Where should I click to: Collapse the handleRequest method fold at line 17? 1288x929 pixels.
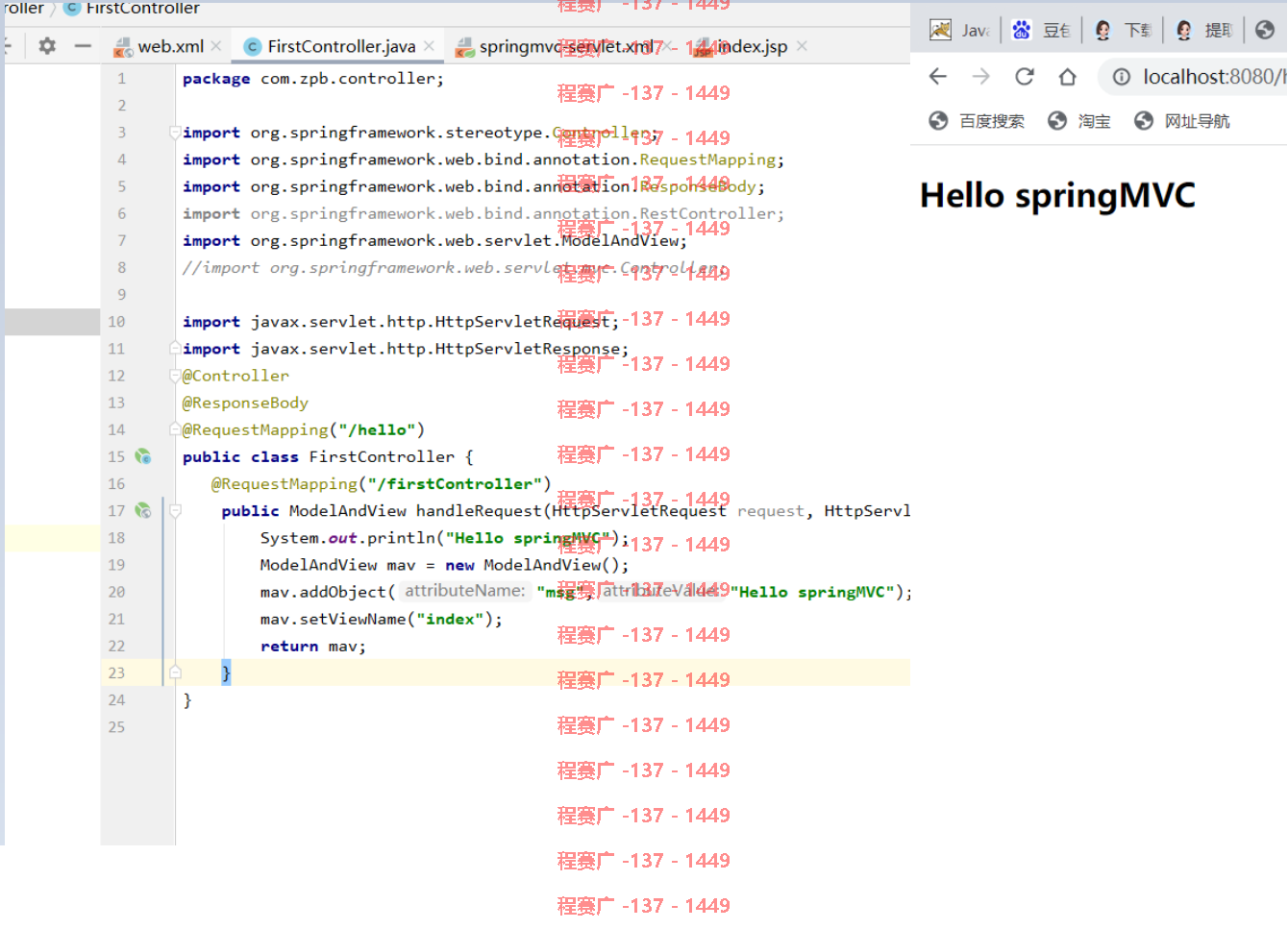pos(175,511)
